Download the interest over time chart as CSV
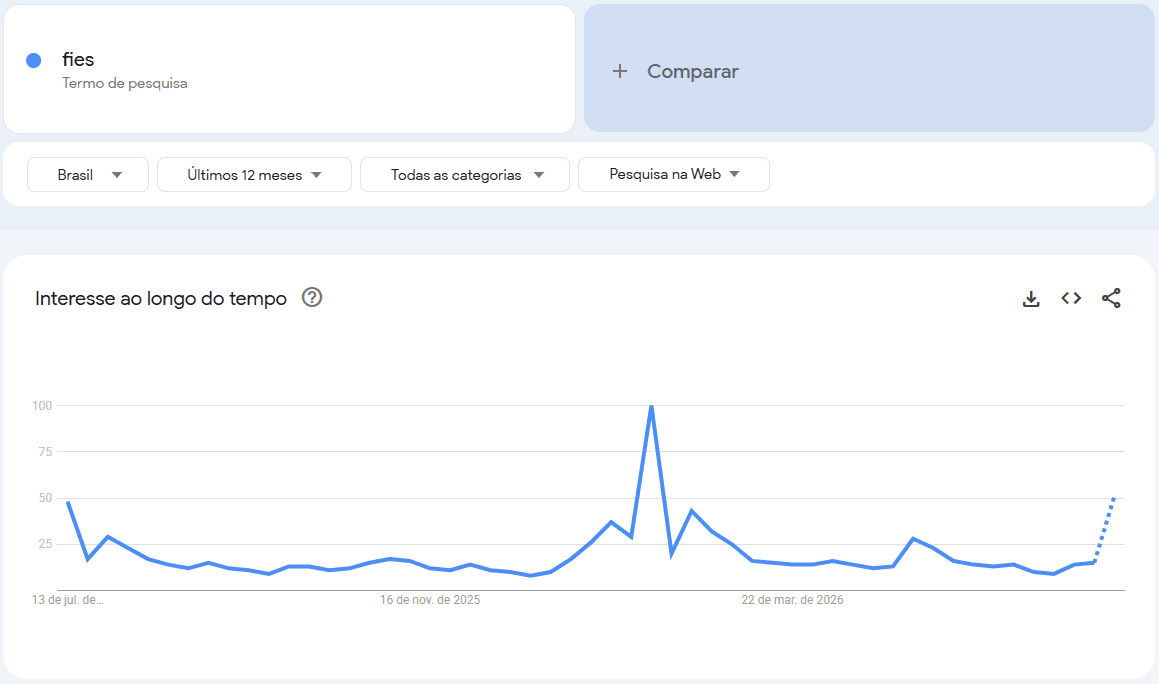Screen dimensions: 1159x684 [1031, 299]
